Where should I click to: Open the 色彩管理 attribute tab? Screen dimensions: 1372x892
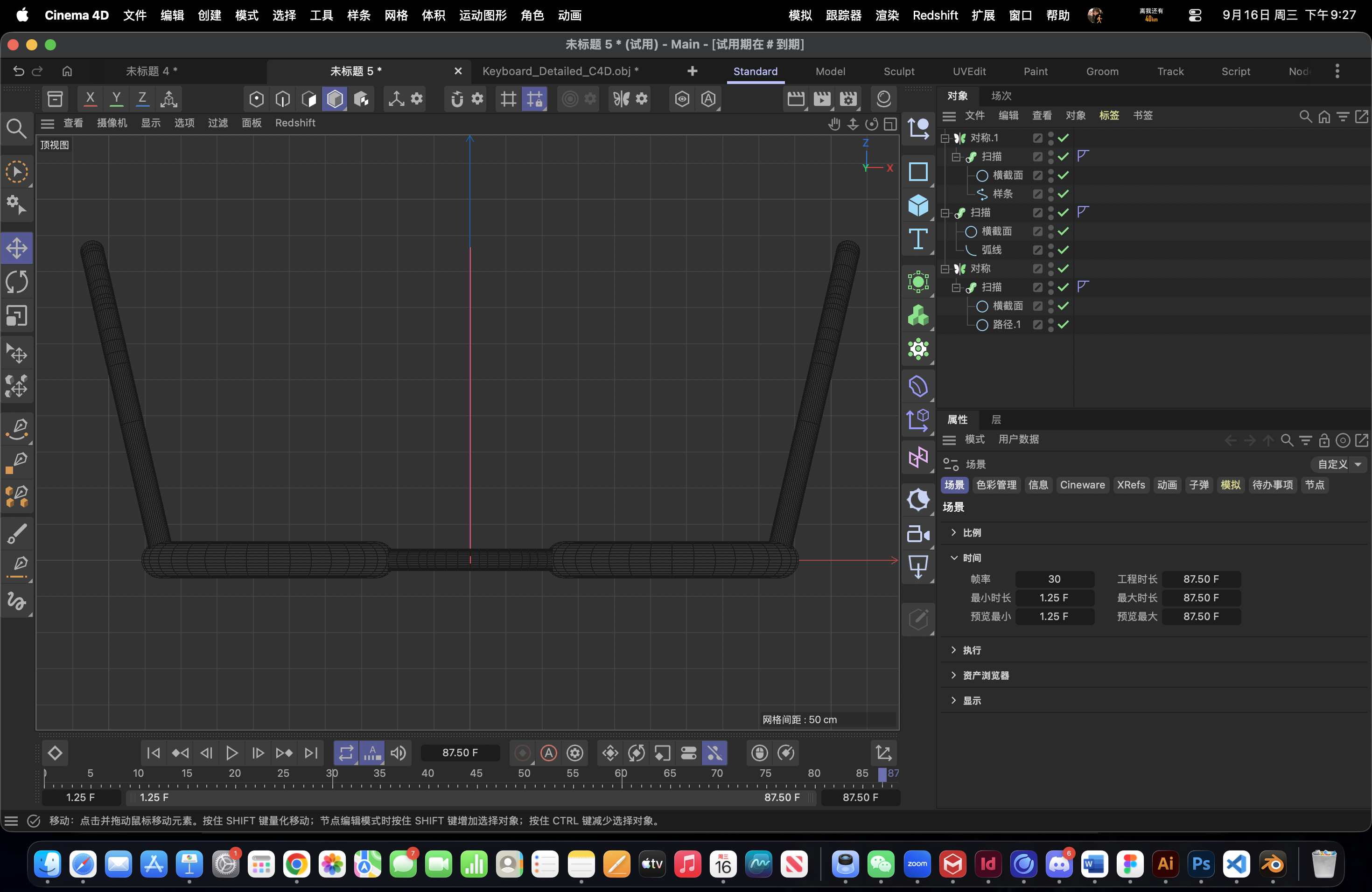996,485
